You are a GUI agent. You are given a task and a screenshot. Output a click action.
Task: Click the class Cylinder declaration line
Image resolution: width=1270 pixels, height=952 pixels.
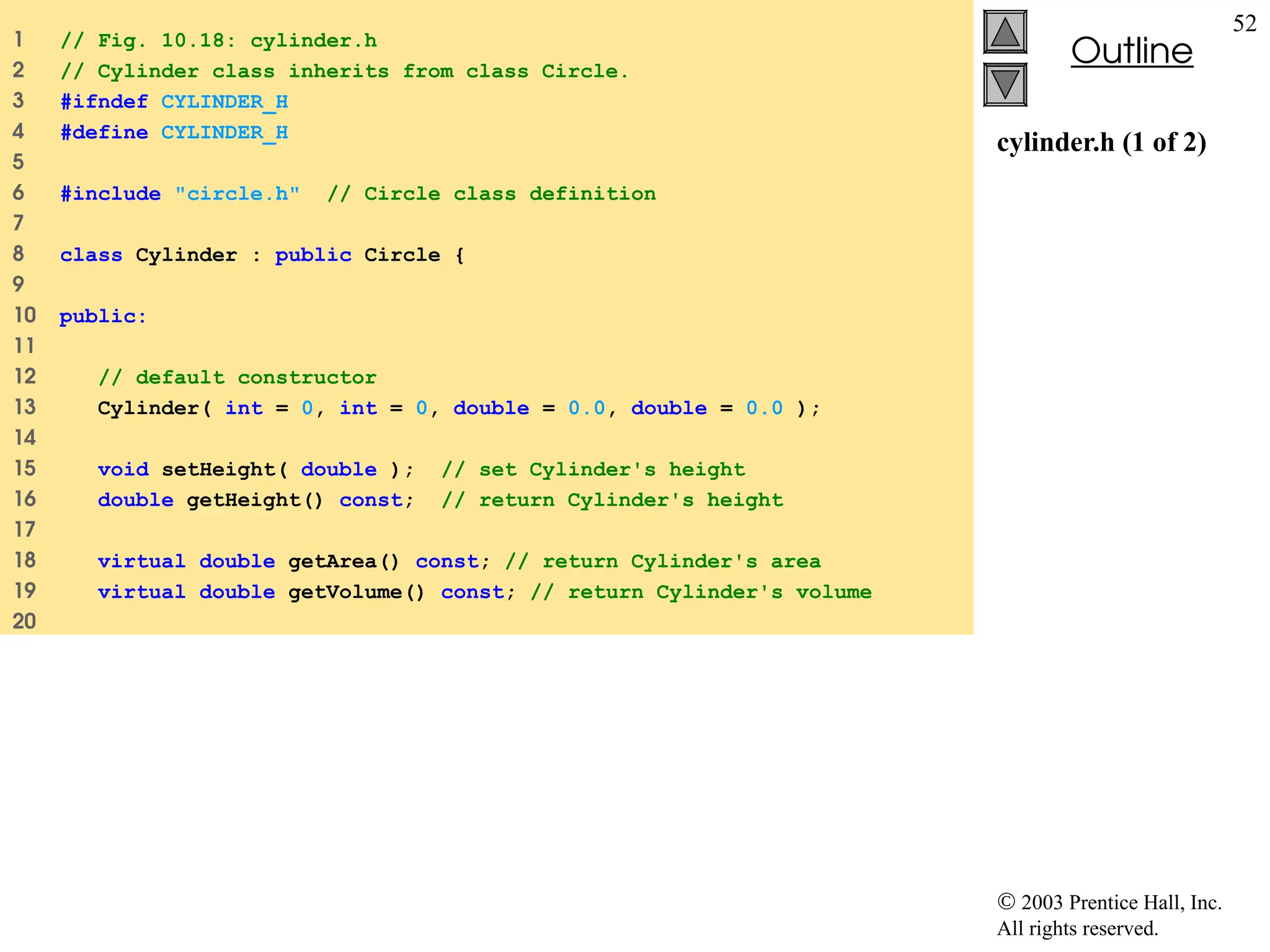coord(262,255)
